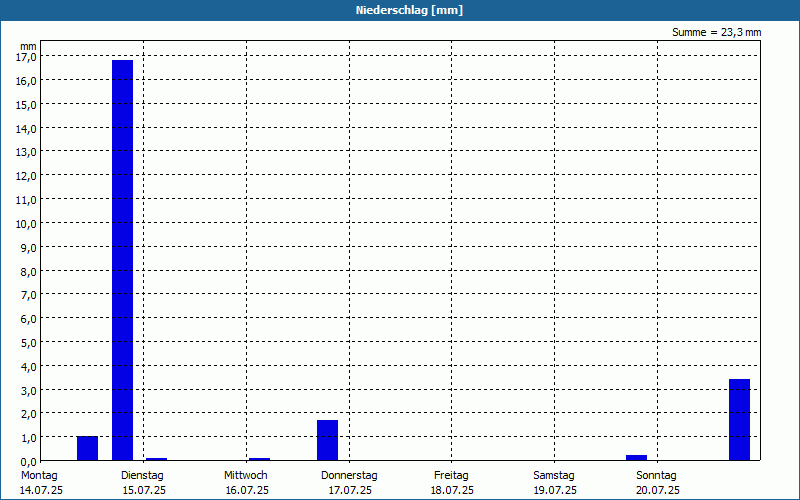Click the date '20.07.25'
Screen dimensions: 800x500
pyautogui.click(x=658, y=490)
